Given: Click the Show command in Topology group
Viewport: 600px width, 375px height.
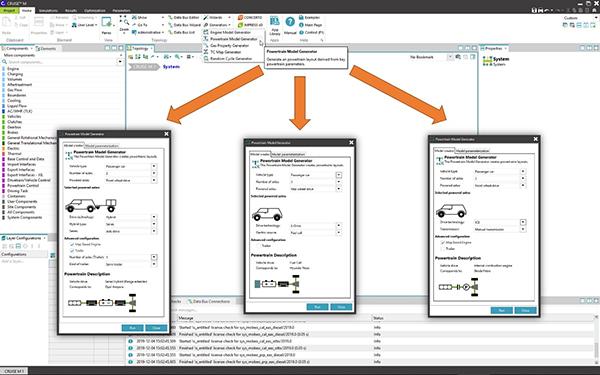Looking at the screenshot, I should [x=140, y=18].
